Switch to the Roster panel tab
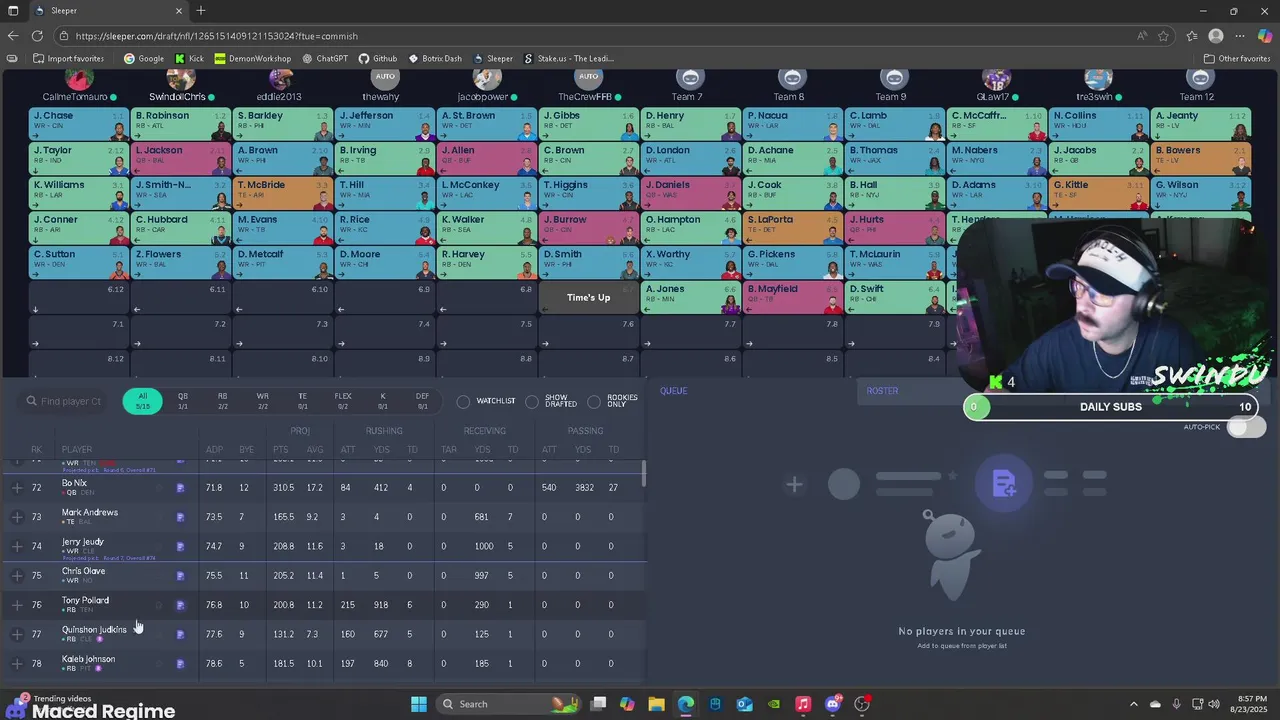Screen dimensions: 1280x720 pos(882,391)
